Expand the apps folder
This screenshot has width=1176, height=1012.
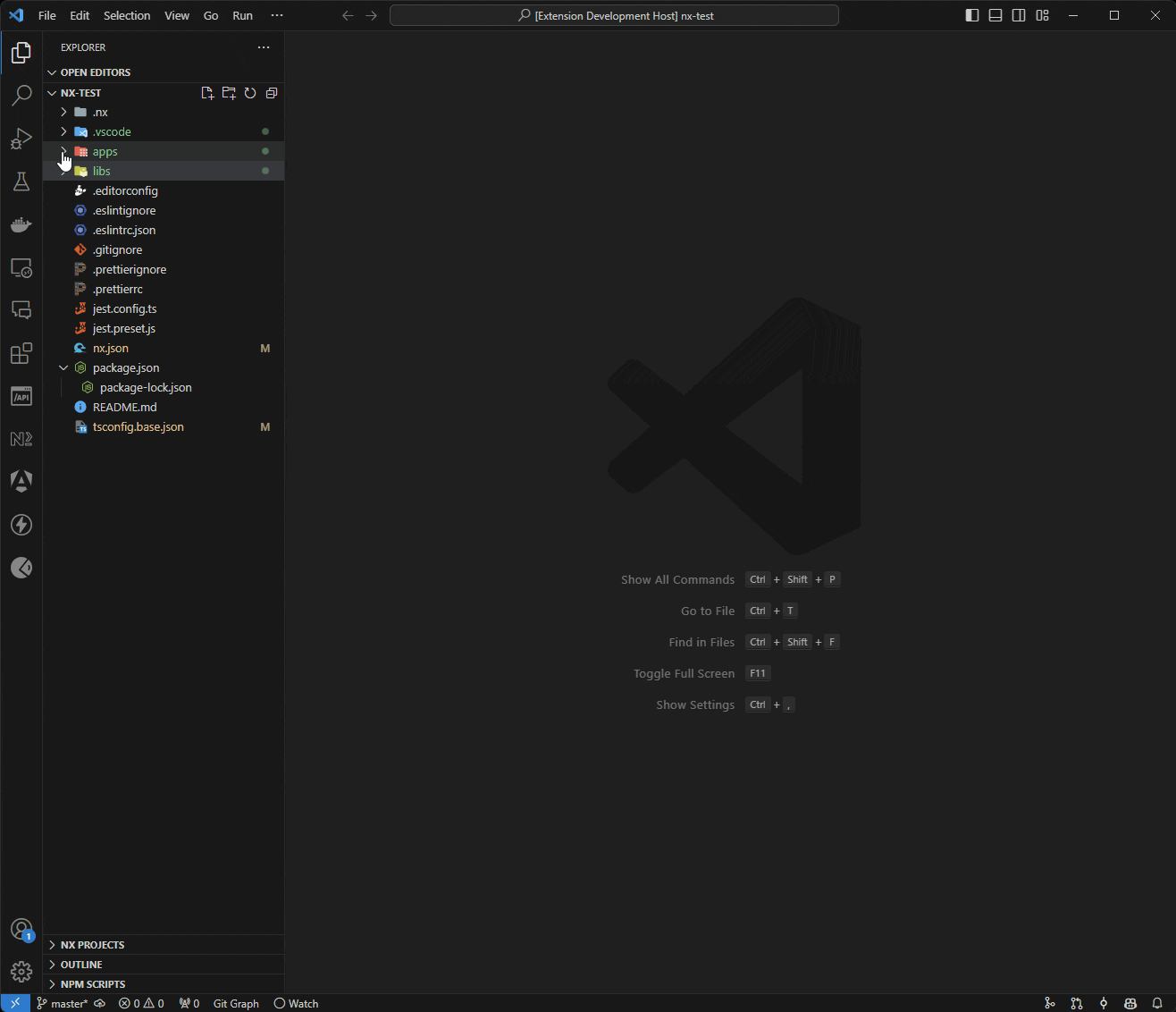[x=164, y=151]
